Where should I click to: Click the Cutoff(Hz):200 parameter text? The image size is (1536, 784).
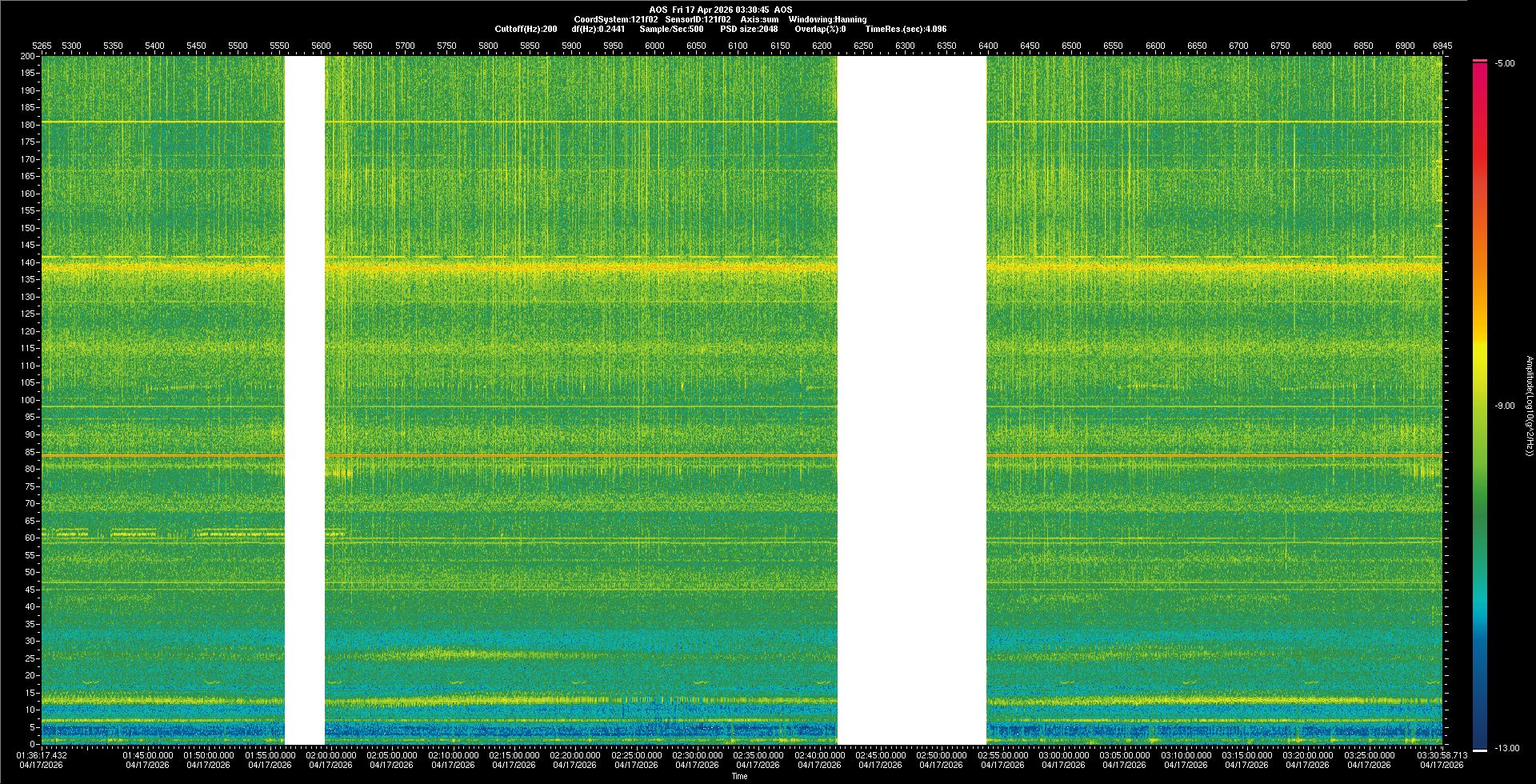(x=526, y=29)
